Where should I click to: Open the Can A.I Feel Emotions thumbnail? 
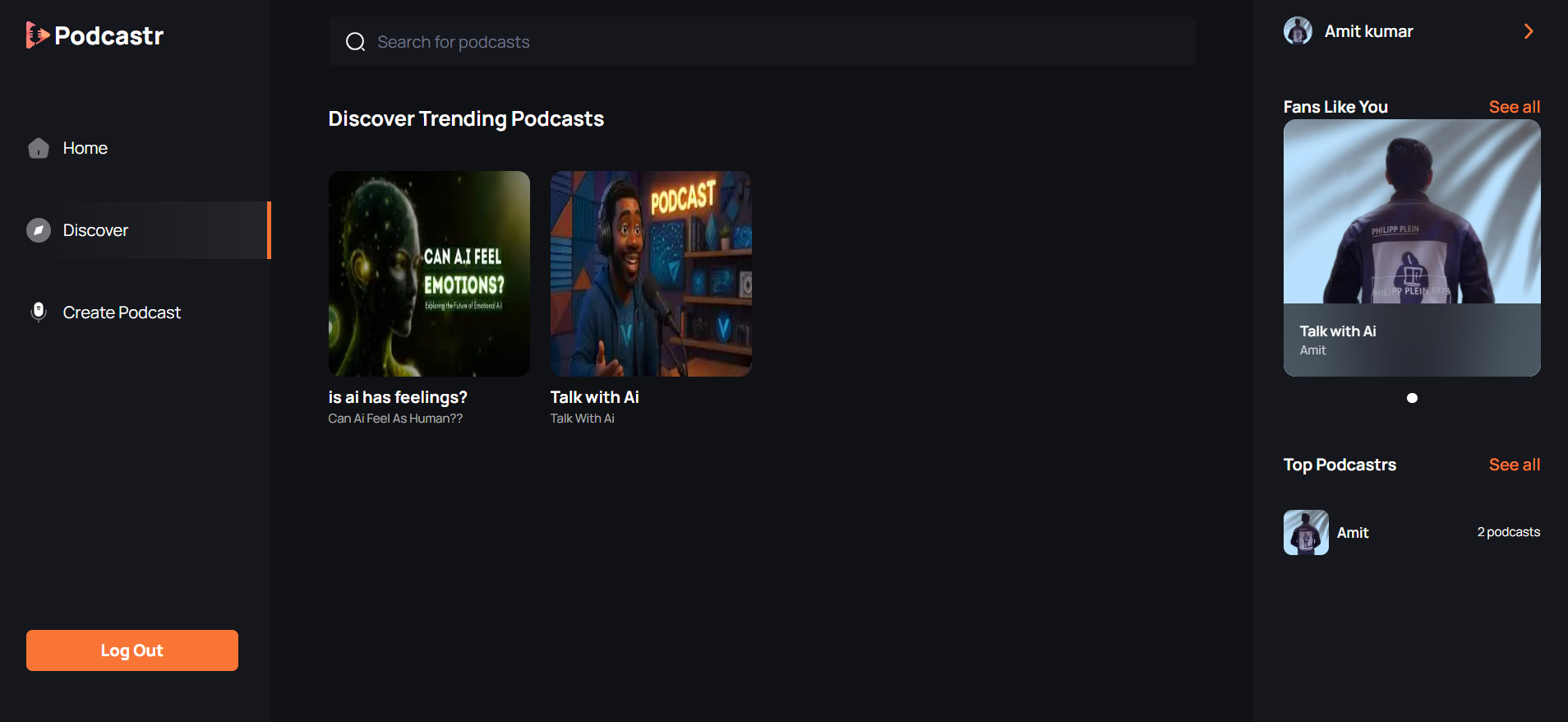[429, 274]
